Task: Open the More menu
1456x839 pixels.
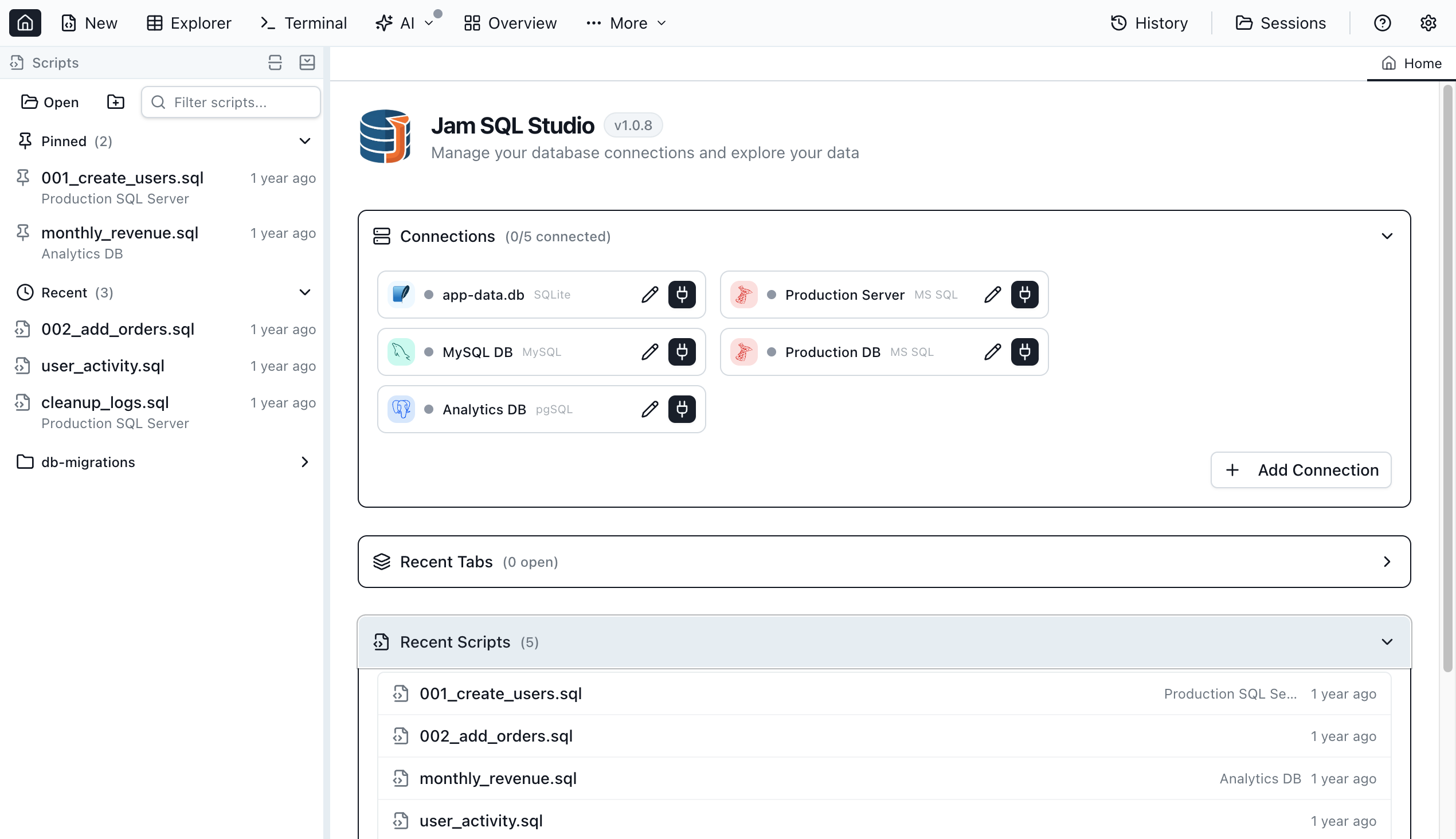Action: pyautogui.click(x=627, y=23)
